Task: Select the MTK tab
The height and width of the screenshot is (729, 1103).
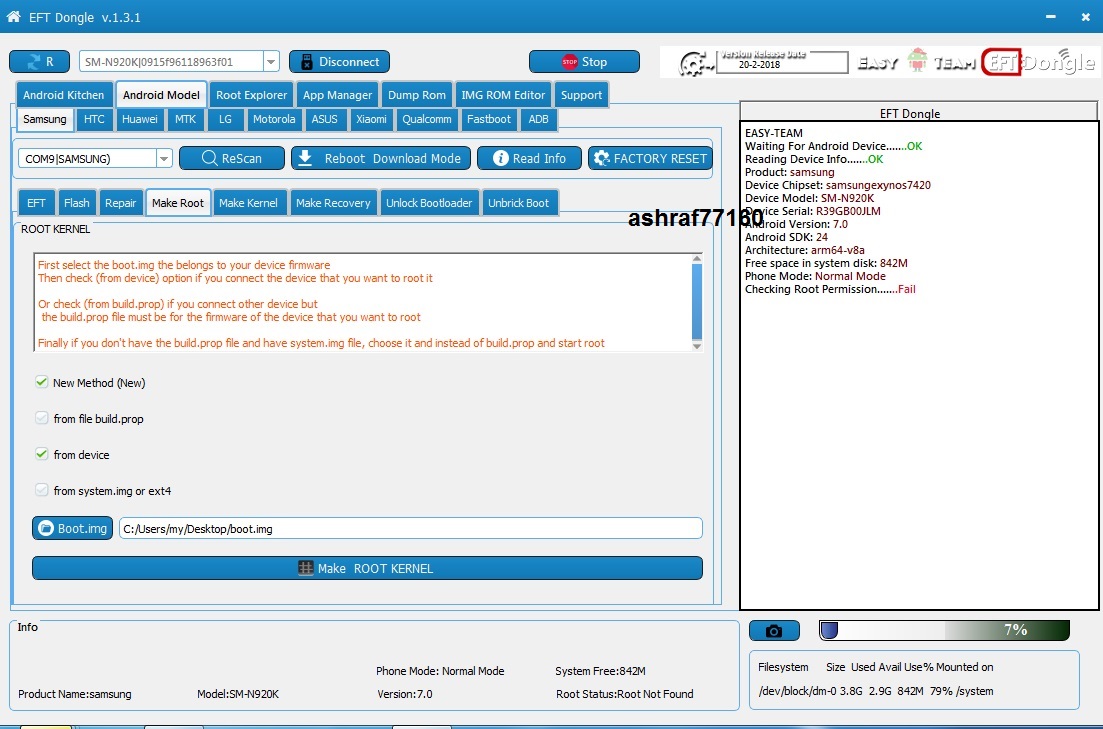Action: click(x=186, y=119)
